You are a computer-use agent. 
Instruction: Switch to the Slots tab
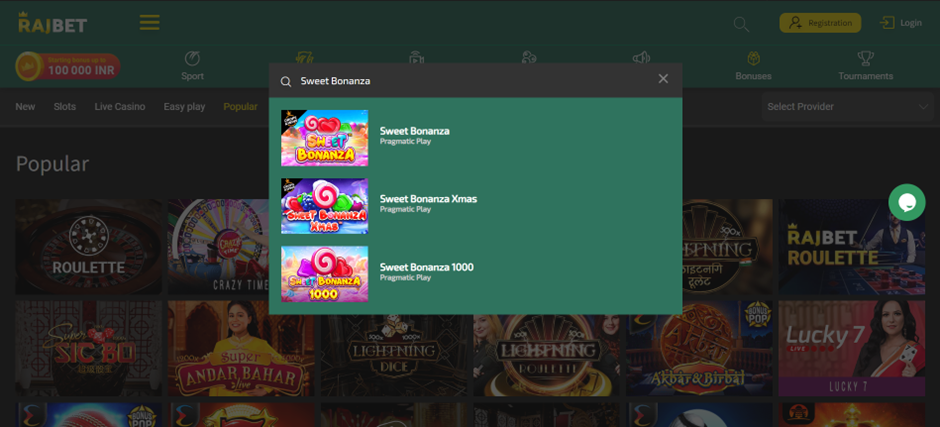[64, 107]
